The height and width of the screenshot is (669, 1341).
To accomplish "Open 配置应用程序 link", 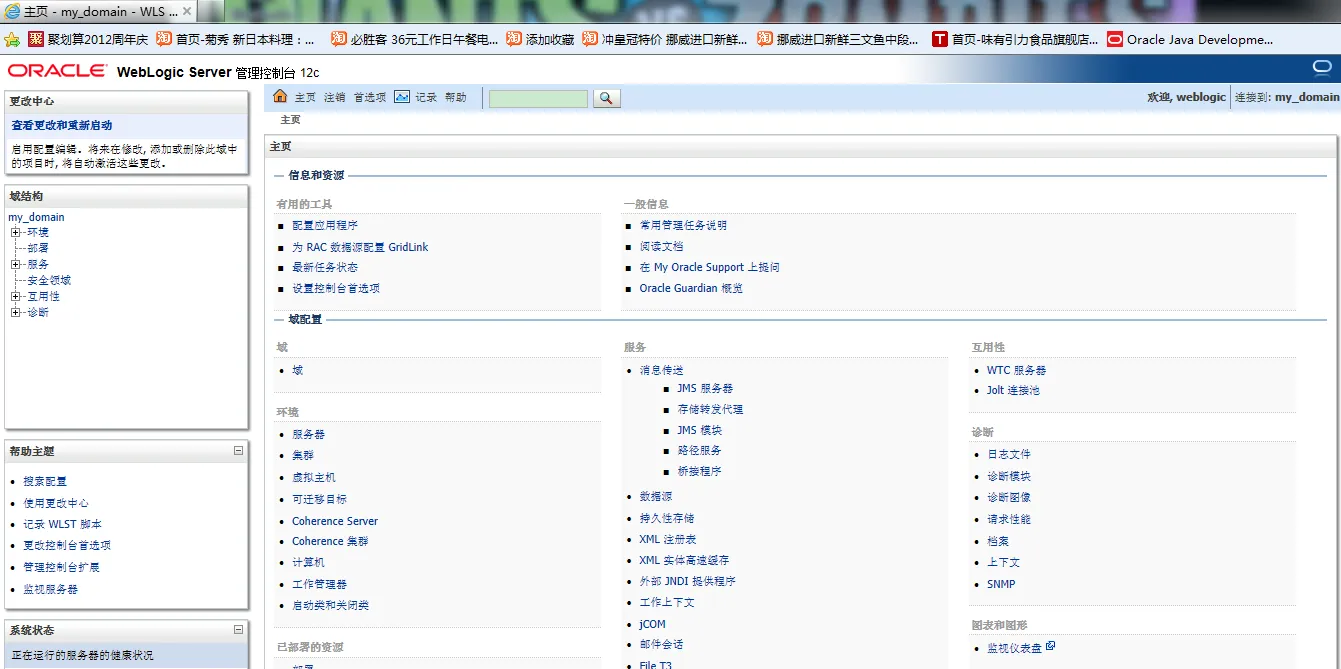I will coord(325,226).
